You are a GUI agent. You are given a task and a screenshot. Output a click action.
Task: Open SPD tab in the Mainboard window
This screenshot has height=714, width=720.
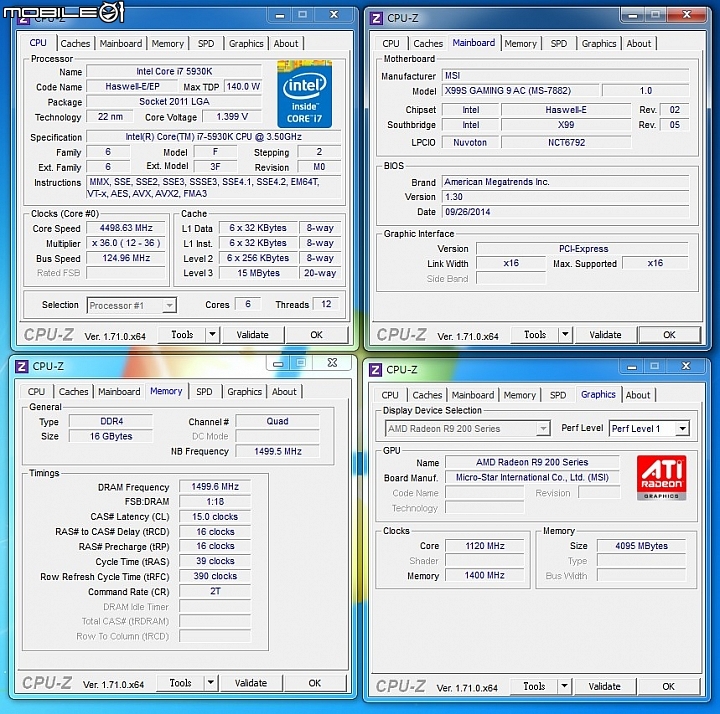click(x=558, y=44)
